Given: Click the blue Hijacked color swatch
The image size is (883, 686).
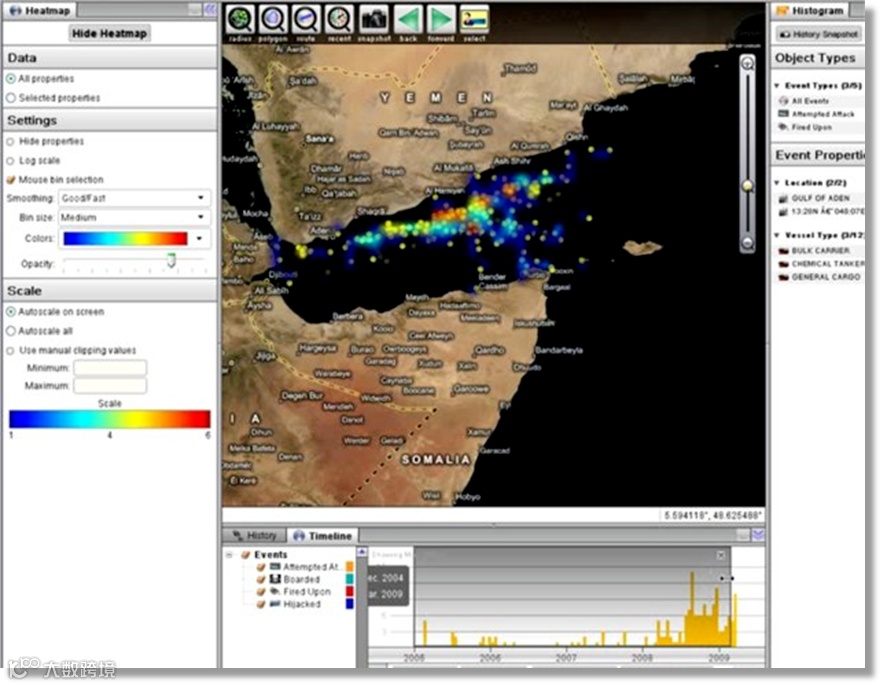Looking at the screenshot, I should click(x=350, y=604).
